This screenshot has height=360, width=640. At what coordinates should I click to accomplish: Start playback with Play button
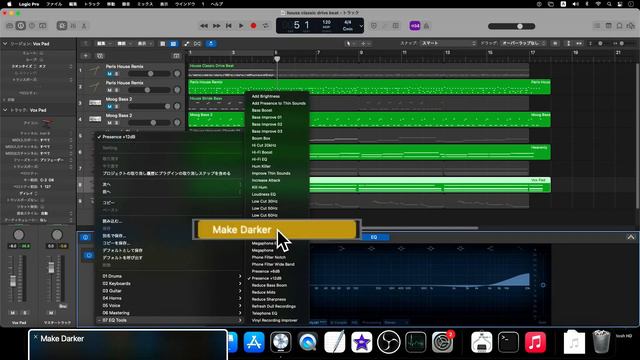(x=241, y=26)
